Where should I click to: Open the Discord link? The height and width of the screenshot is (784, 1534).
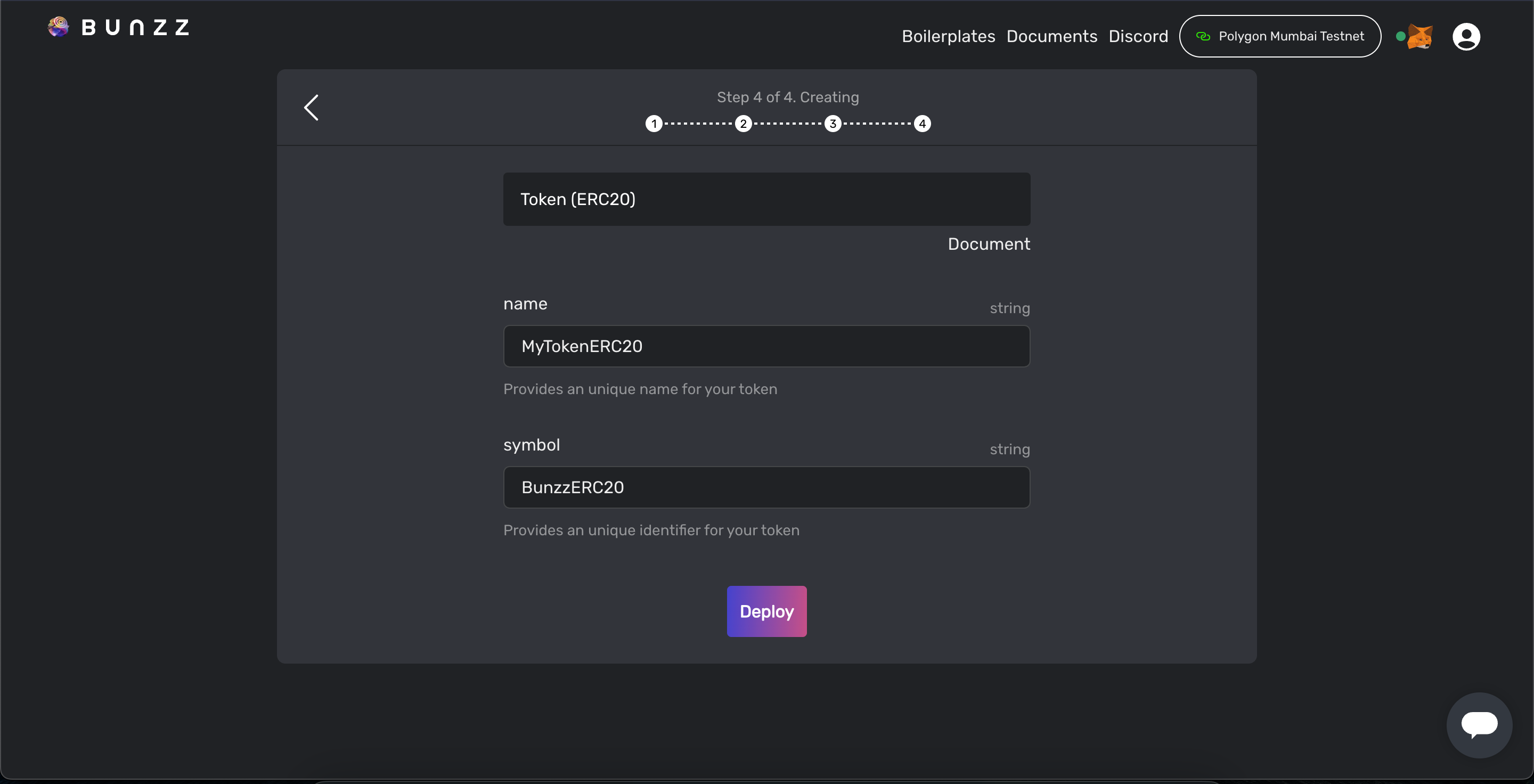(1138, 36)
